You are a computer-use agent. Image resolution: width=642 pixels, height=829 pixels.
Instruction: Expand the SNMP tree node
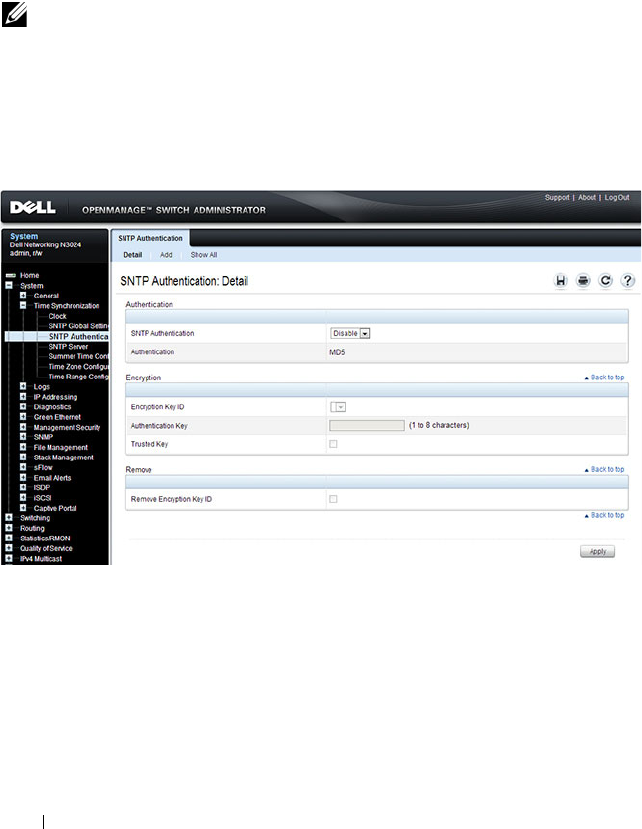pyautogui.click(x=23, y=437)
